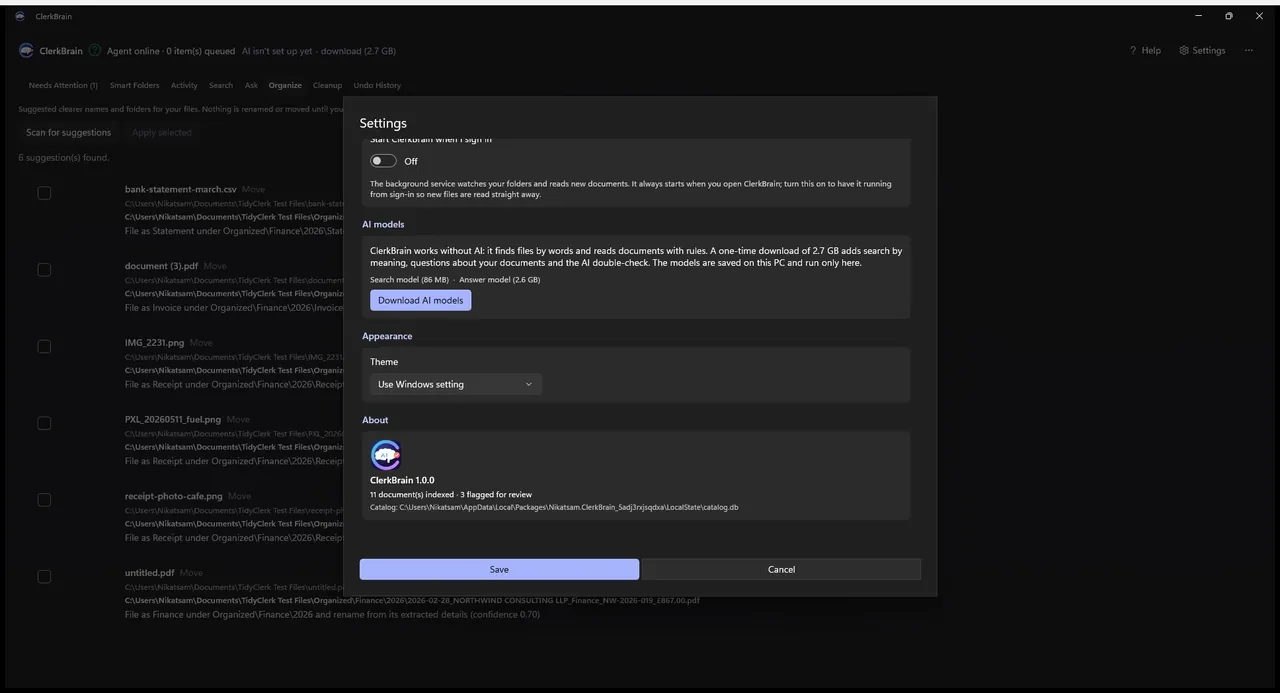Check the PXL_20260511_fuel.png suggestion checkbox

coord(44,423)
